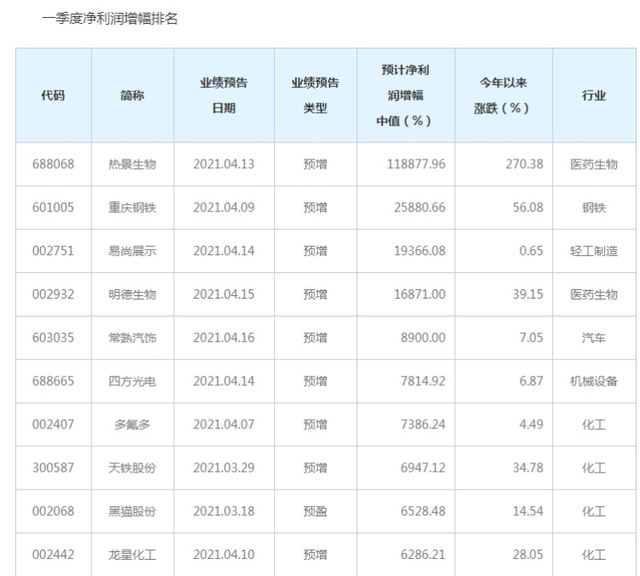The height and width of the screenshot is (576, 640).
Task: Click the value 6286.21
Action: coord(423,555)
